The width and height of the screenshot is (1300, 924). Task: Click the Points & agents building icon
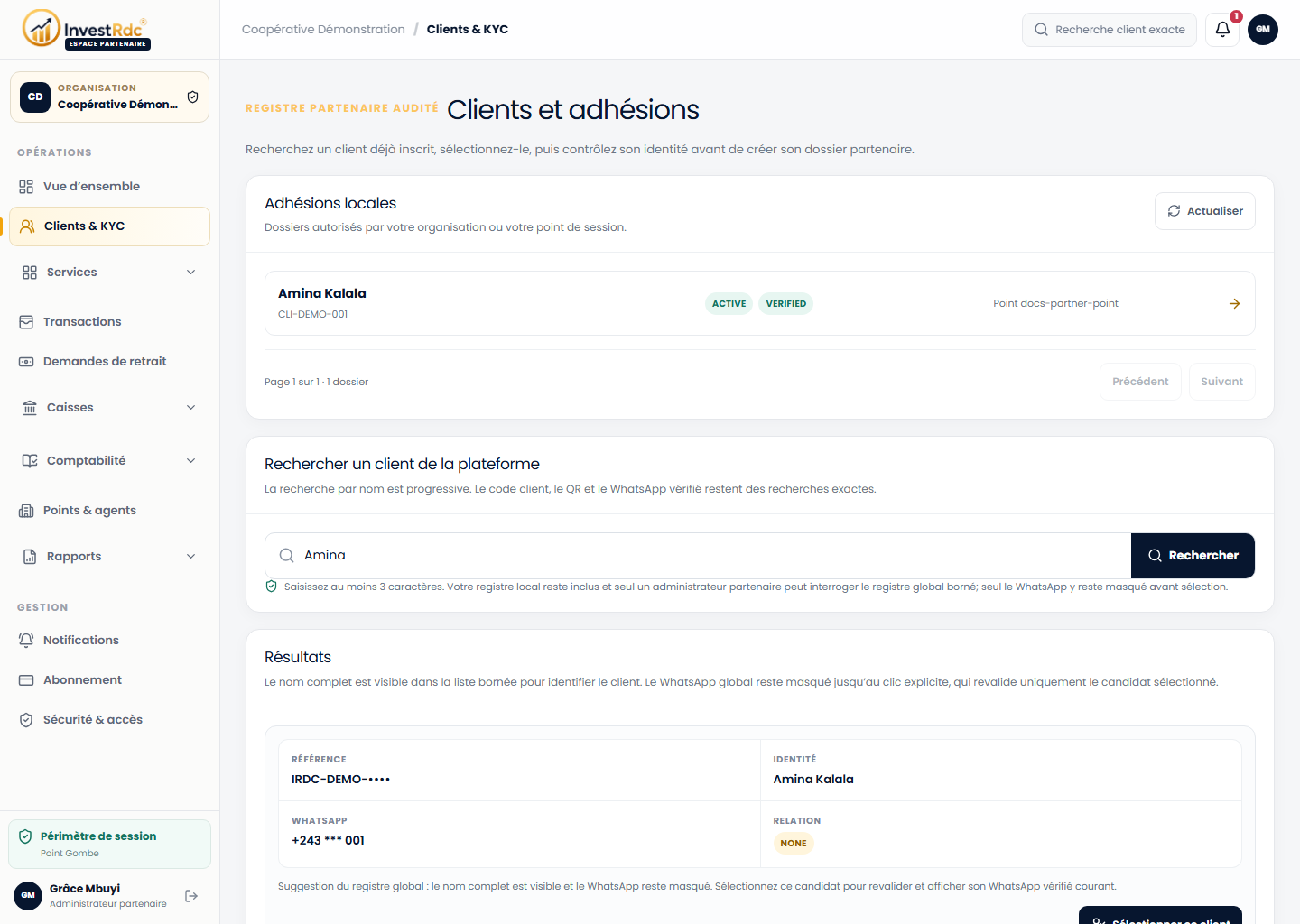click(x=26, y=511)
